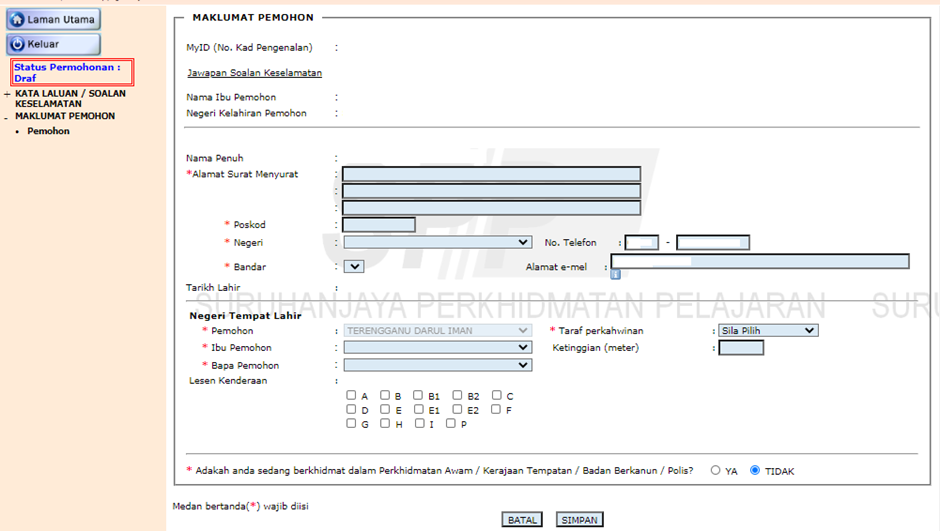This screenshot has height=531, width=940.
Task: Tick driving licence class E2 checkbox
Action: pos(457,409)
